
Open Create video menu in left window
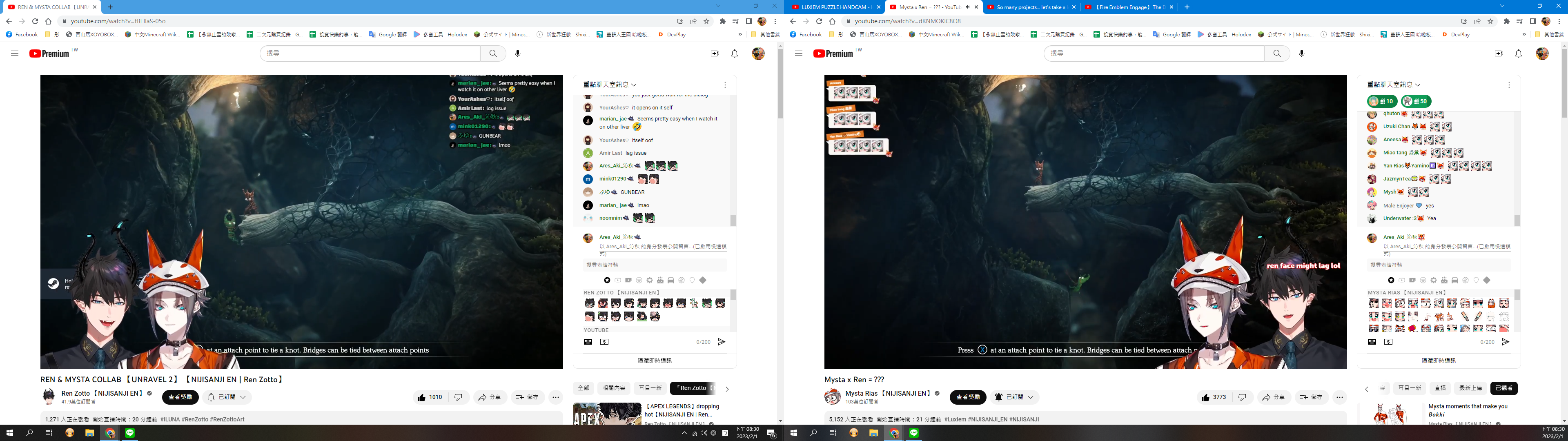point(715,53)
